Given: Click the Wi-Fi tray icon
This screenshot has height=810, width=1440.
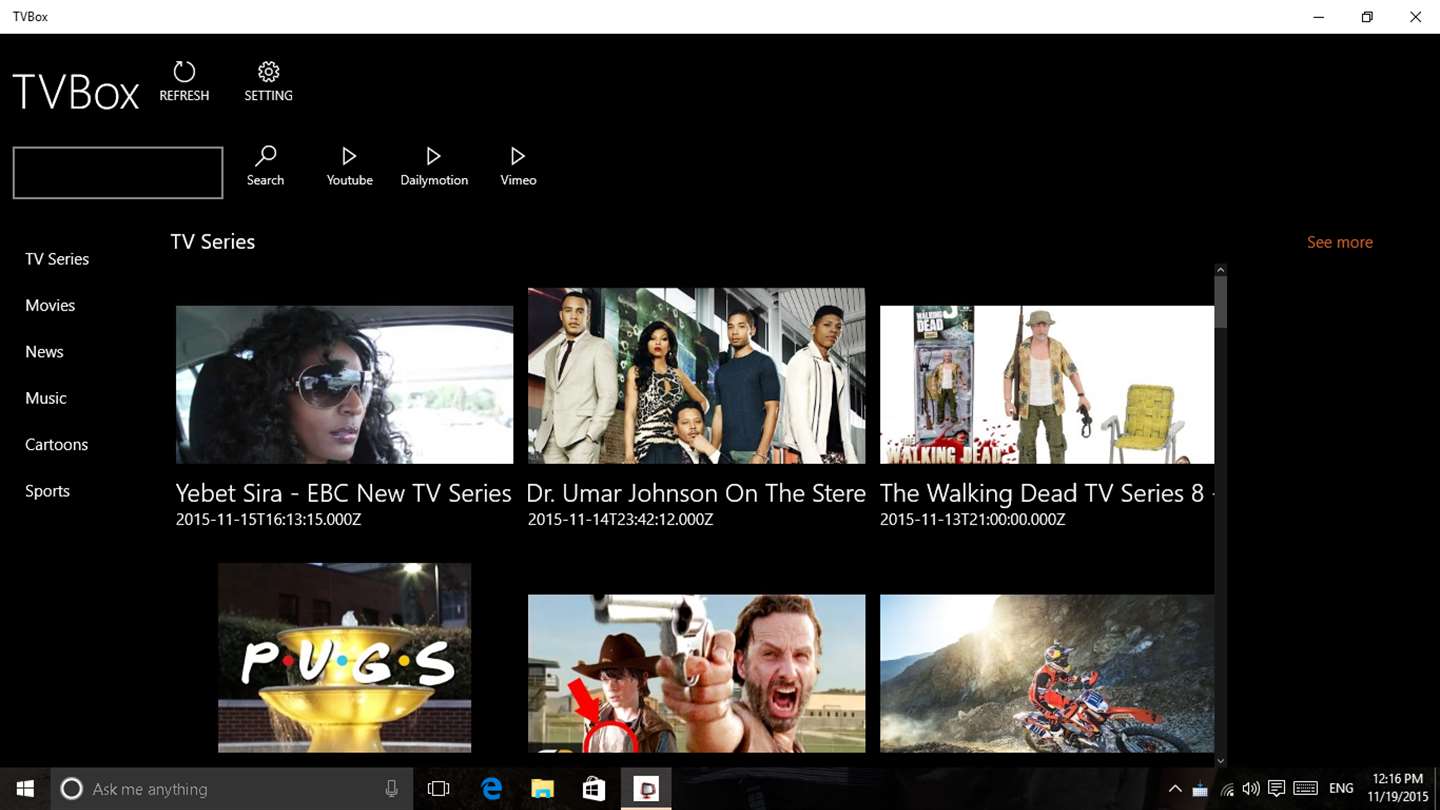Looking at the screenshot, I should click(1227, 789).
